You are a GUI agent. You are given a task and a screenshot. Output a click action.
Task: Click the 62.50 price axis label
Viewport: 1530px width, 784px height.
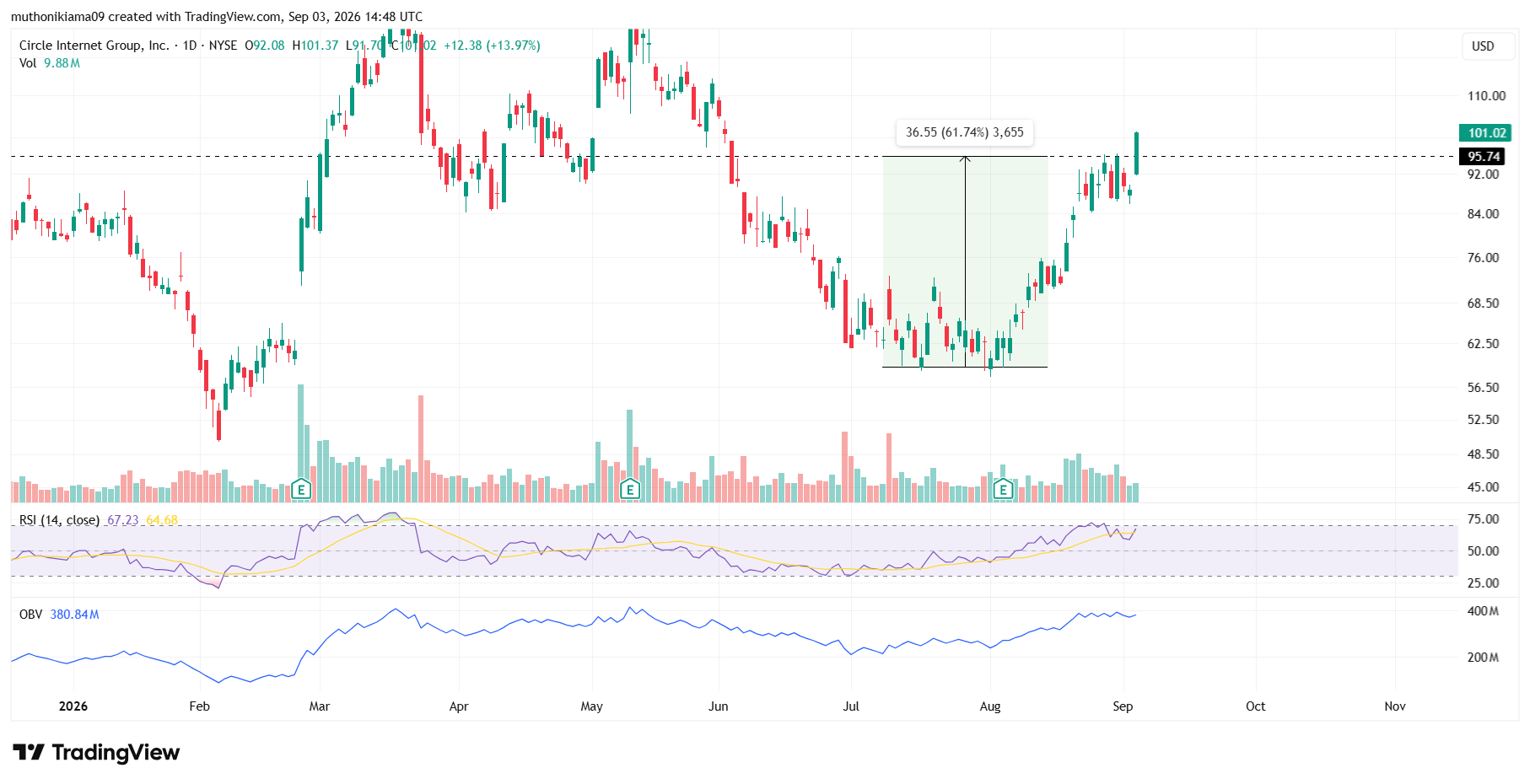1483,344
